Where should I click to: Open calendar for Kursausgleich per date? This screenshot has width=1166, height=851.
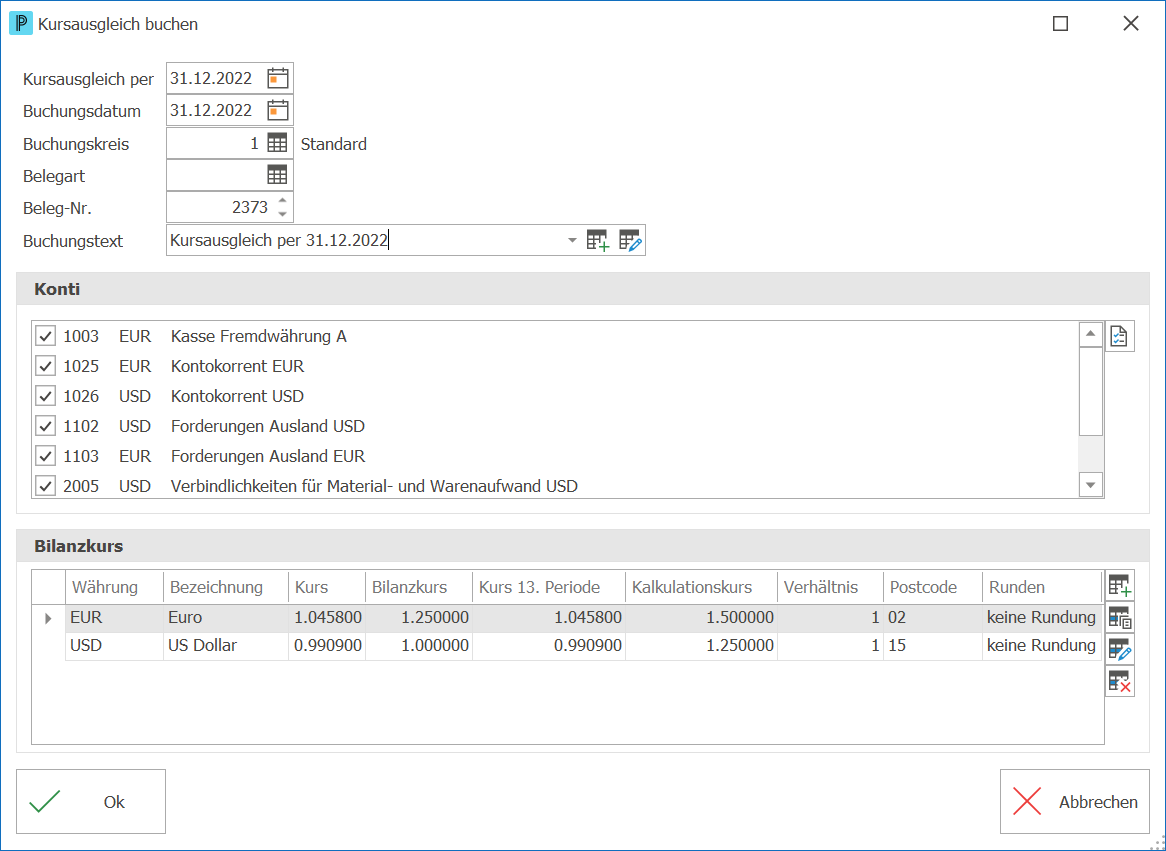277,78
